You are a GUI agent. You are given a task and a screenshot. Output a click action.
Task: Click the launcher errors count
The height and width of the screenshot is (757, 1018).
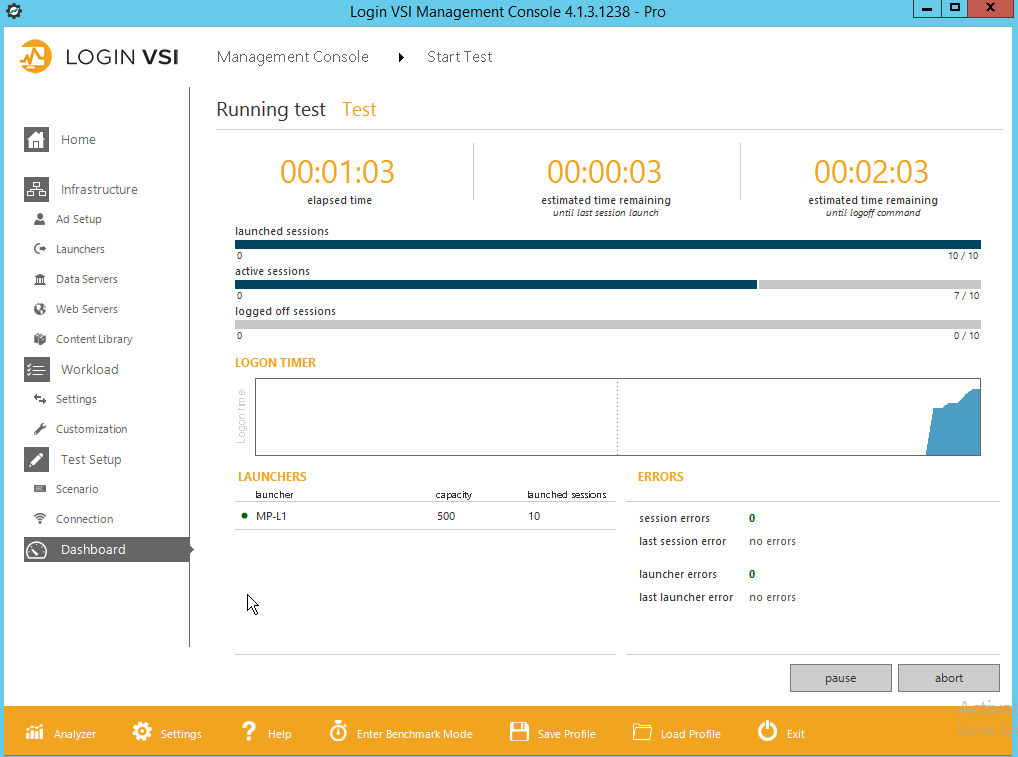(752, 574)
